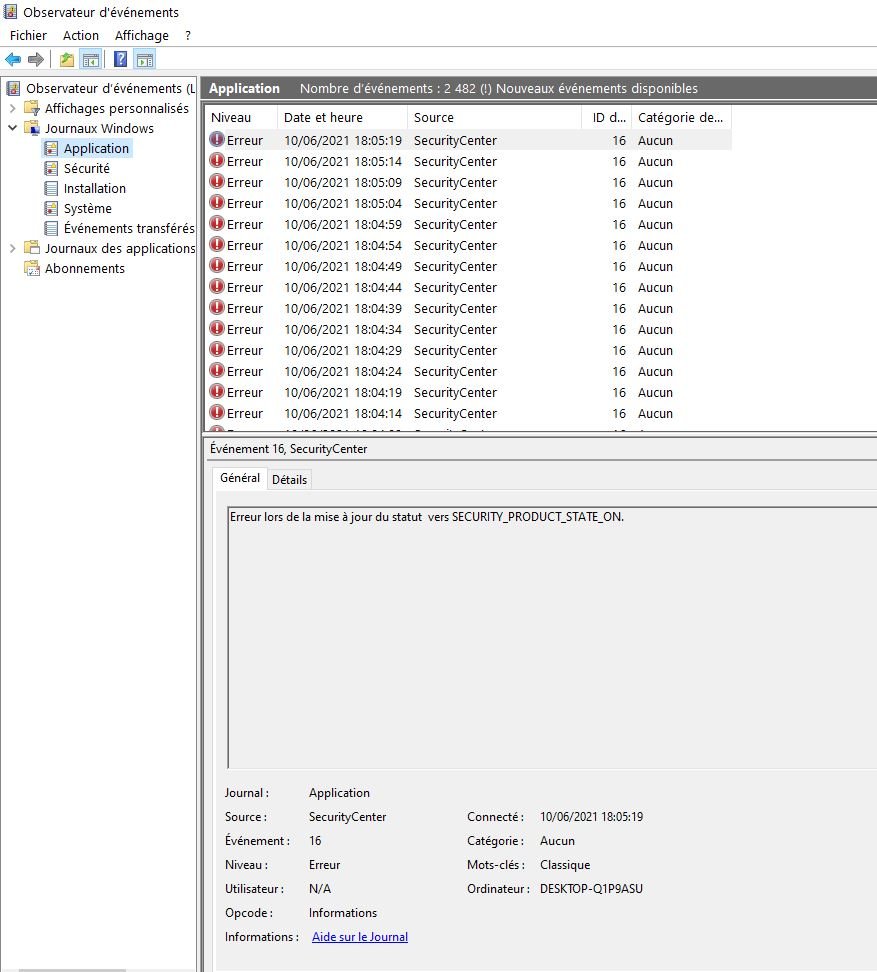Select the error event at 18:04:39
This screenshot has height=972, width=877.
point(343,308)
